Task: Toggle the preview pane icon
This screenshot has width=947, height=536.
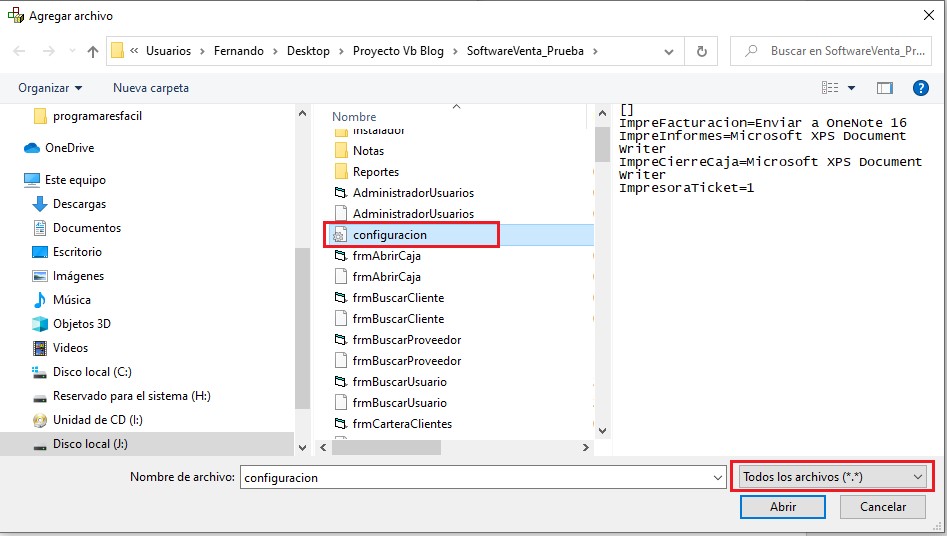Action: click(884, 88)
